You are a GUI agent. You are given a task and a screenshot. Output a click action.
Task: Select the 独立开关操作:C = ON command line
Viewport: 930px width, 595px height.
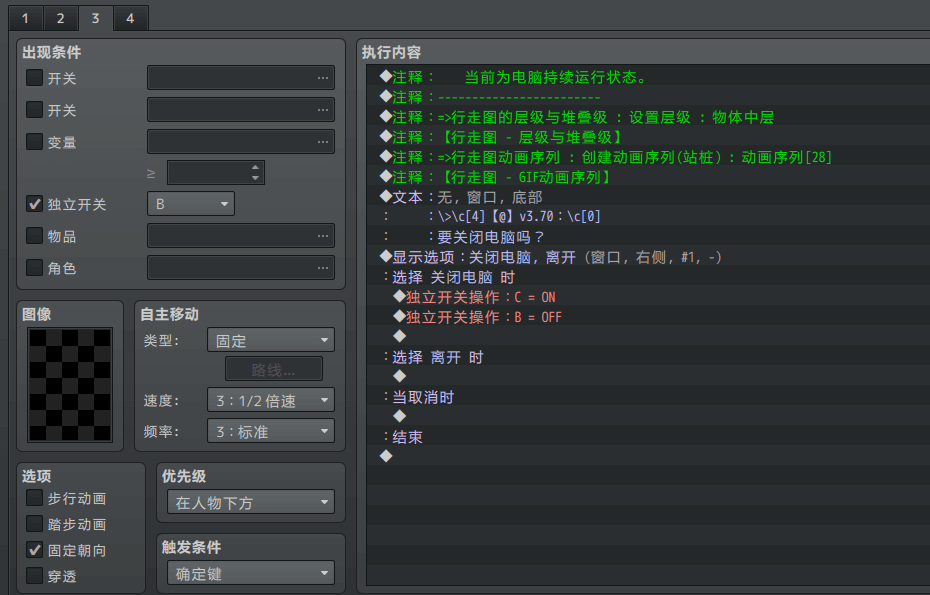pyautogui.click(x=480, y=297)
